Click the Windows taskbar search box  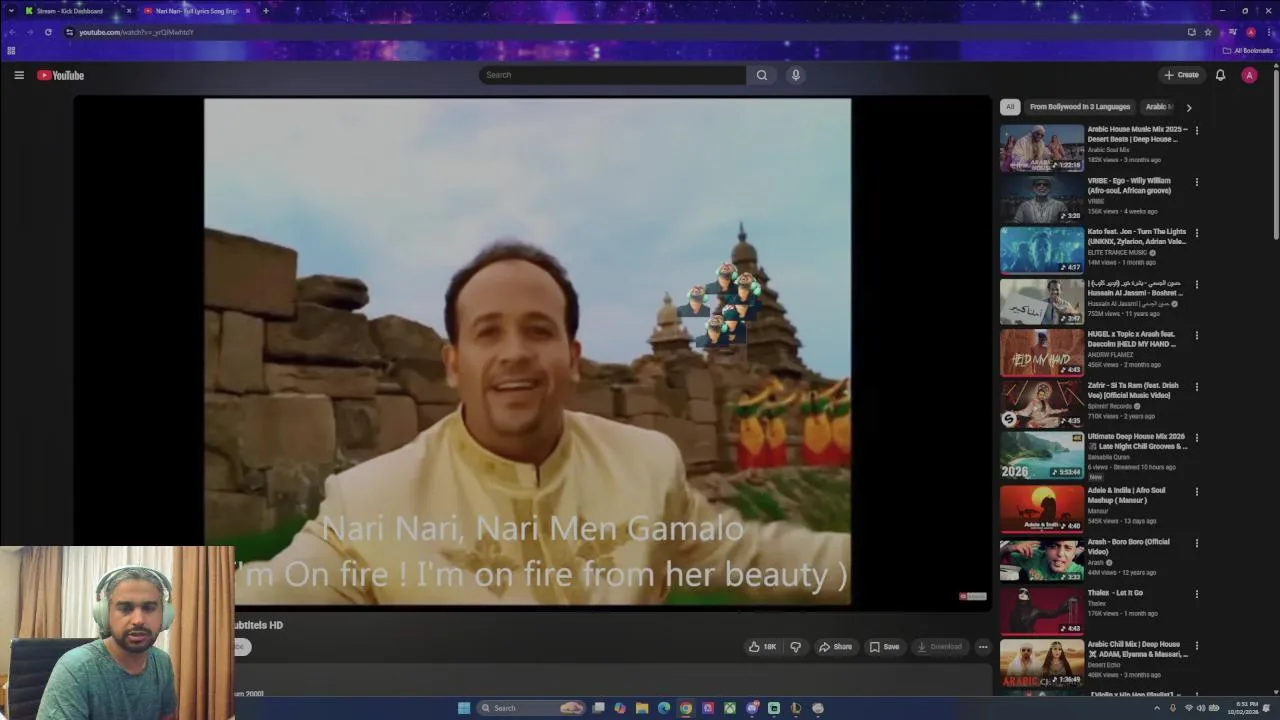[530, 708]
